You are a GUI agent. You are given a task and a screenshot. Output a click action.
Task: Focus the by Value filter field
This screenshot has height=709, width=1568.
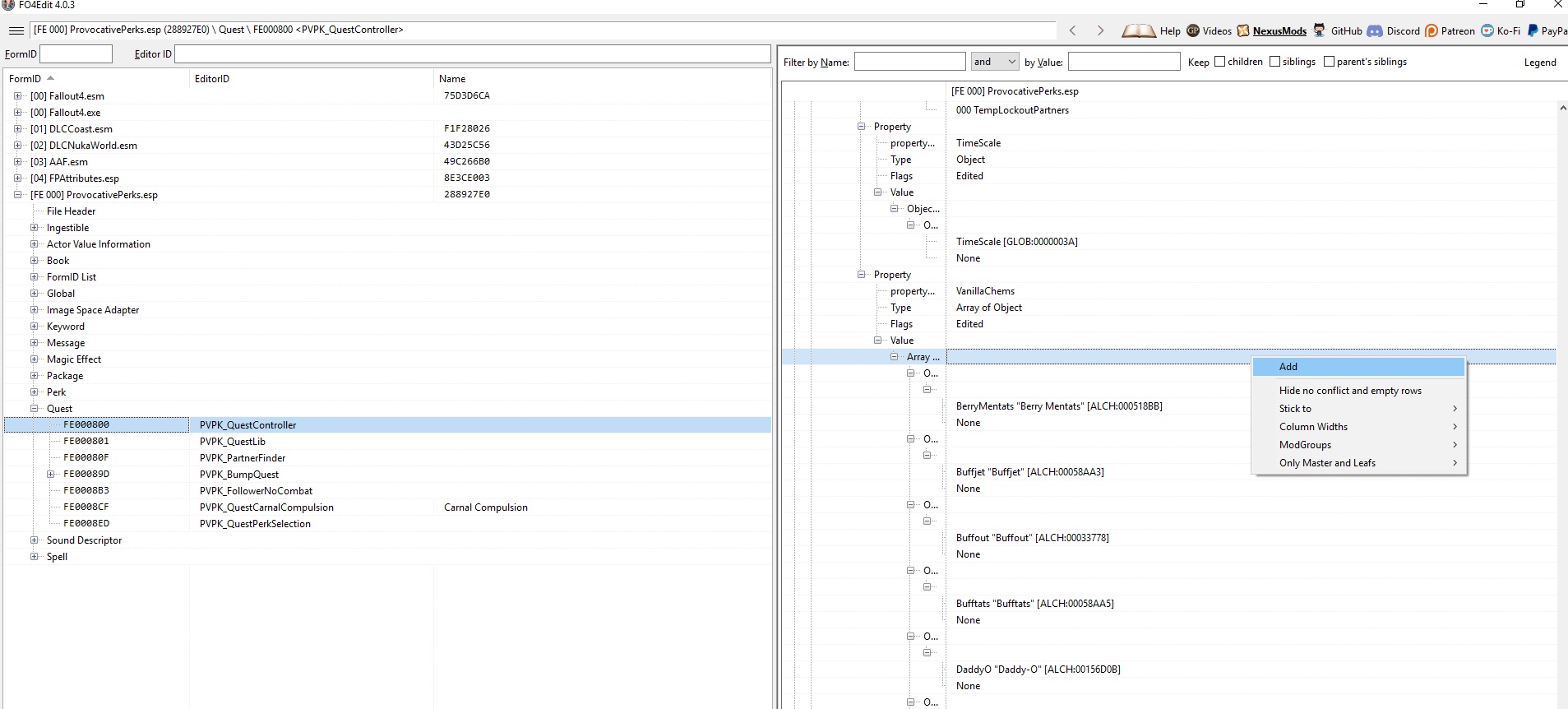1124,62
